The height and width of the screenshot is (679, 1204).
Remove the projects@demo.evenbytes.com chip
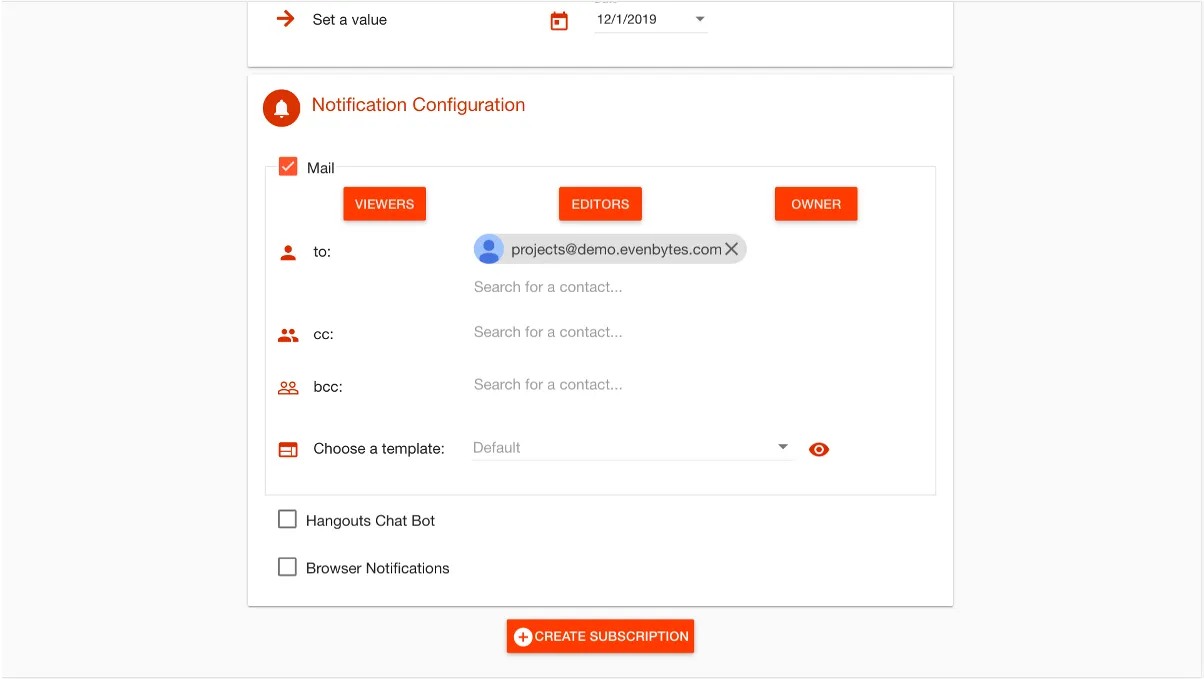[732, 249]
